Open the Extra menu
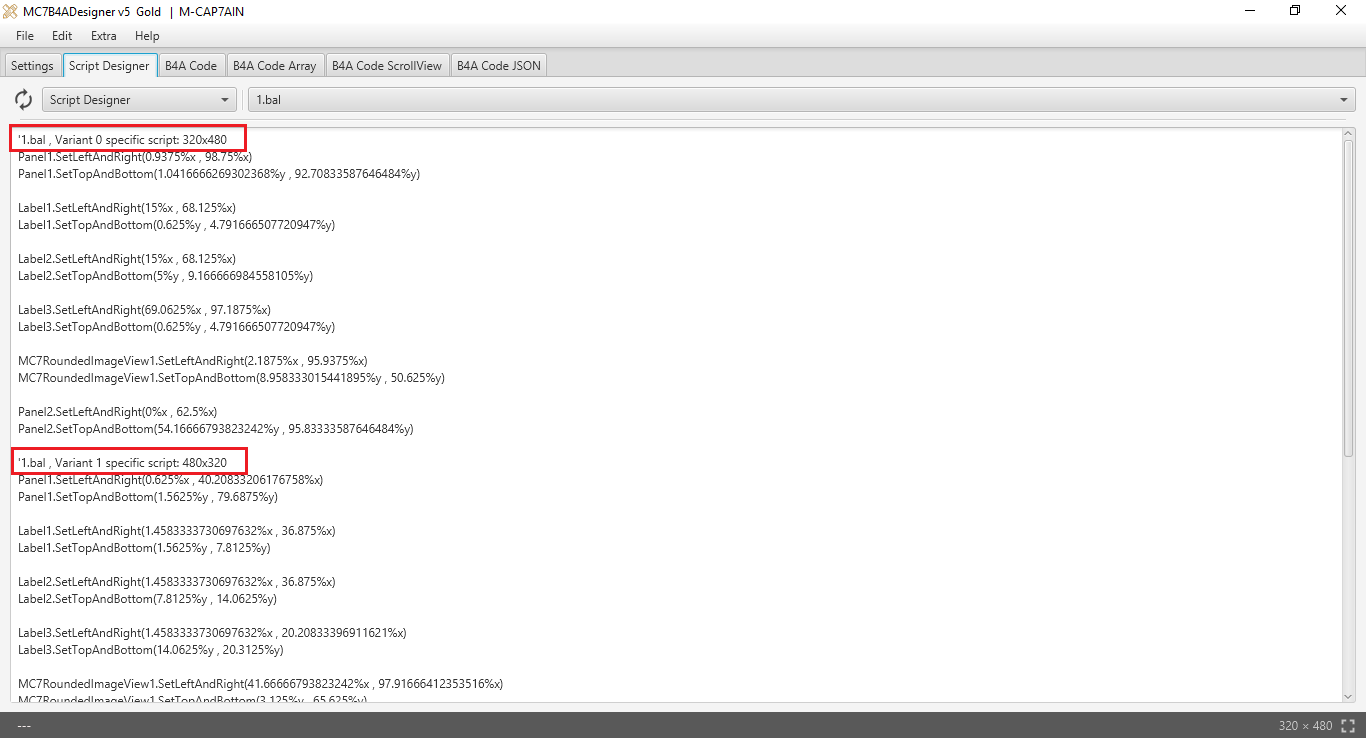Viewport: 1366px width, 738px height. pyautogui.click(x=103, y=36)
